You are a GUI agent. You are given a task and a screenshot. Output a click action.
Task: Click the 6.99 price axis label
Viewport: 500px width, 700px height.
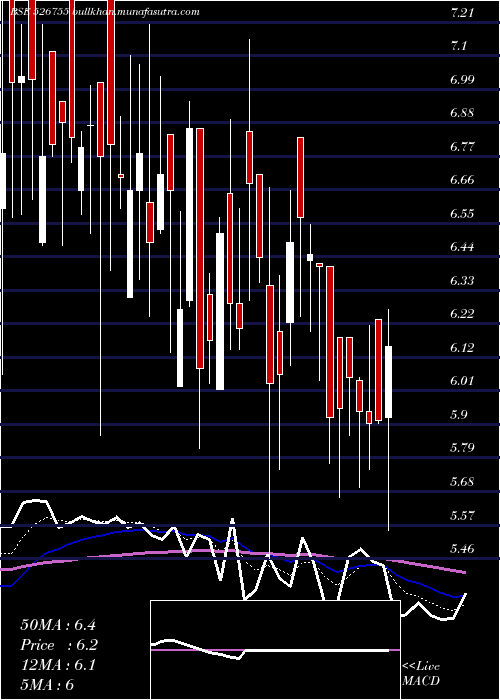pyautogui.click(x=462, y=79)
